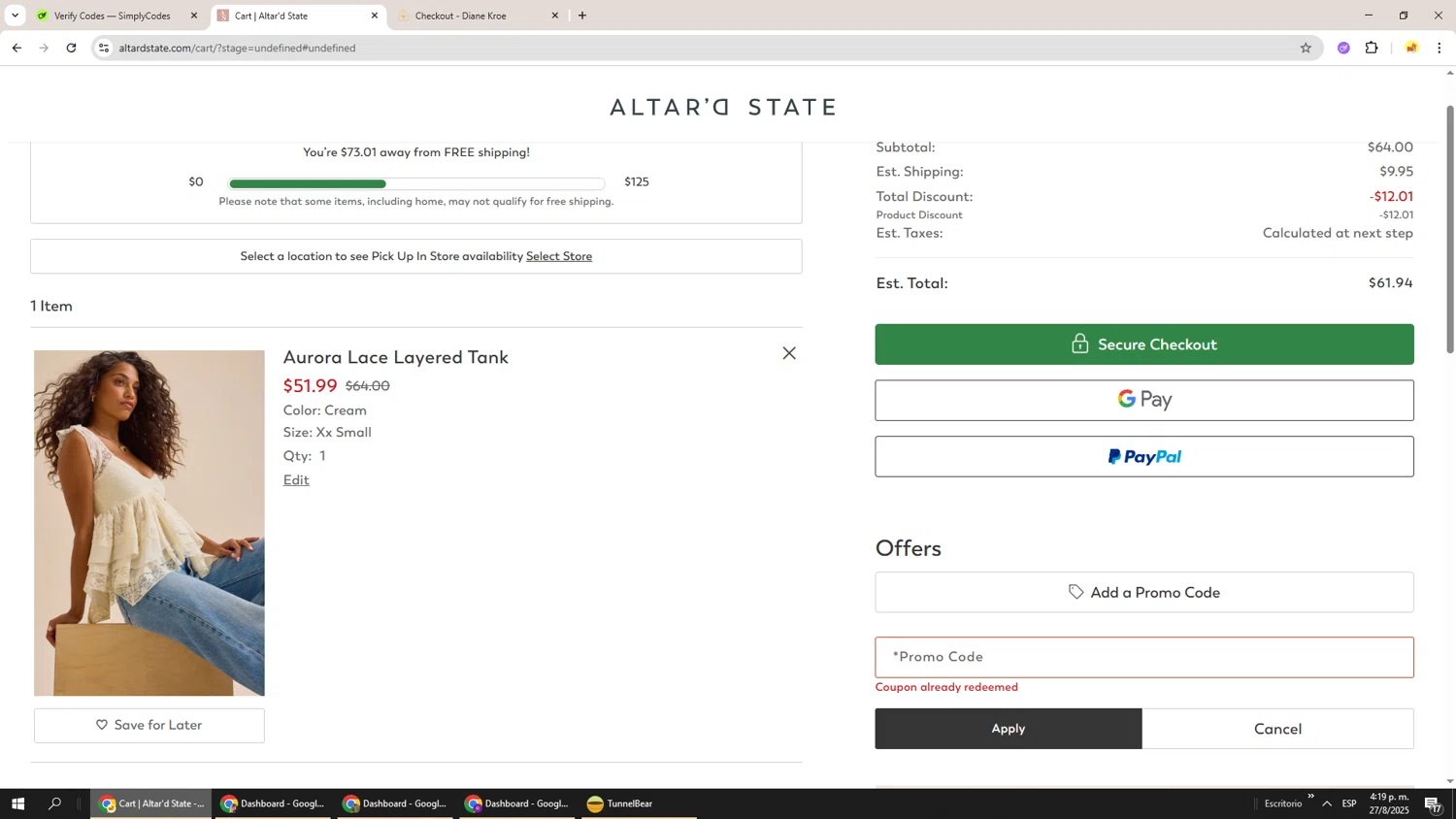This screenshot has width=1456, height=819.
Task: Click the page vertical scrollbar
Action: coord(1450,229)
